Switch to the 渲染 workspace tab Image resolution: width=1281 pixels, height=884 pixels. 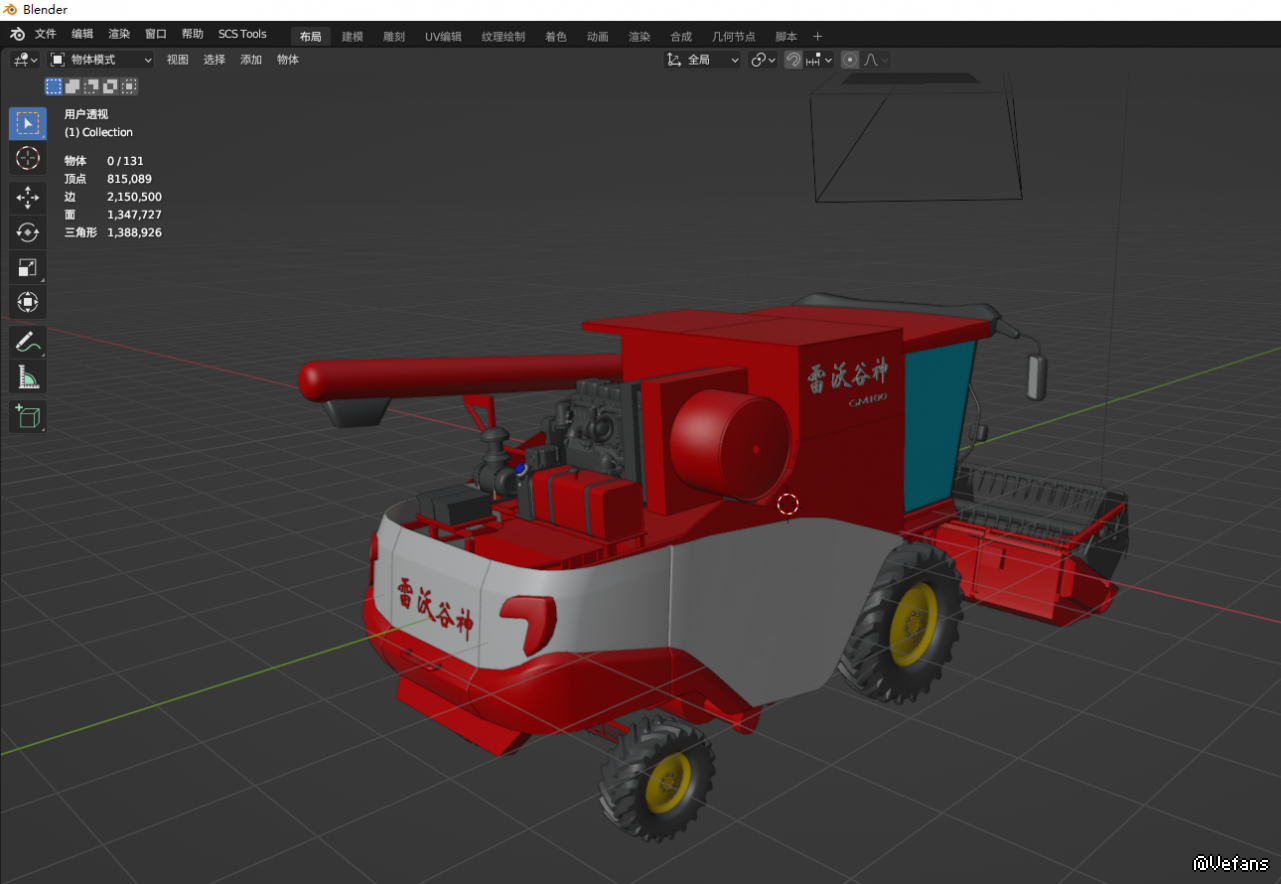click(x=639, y=37)
